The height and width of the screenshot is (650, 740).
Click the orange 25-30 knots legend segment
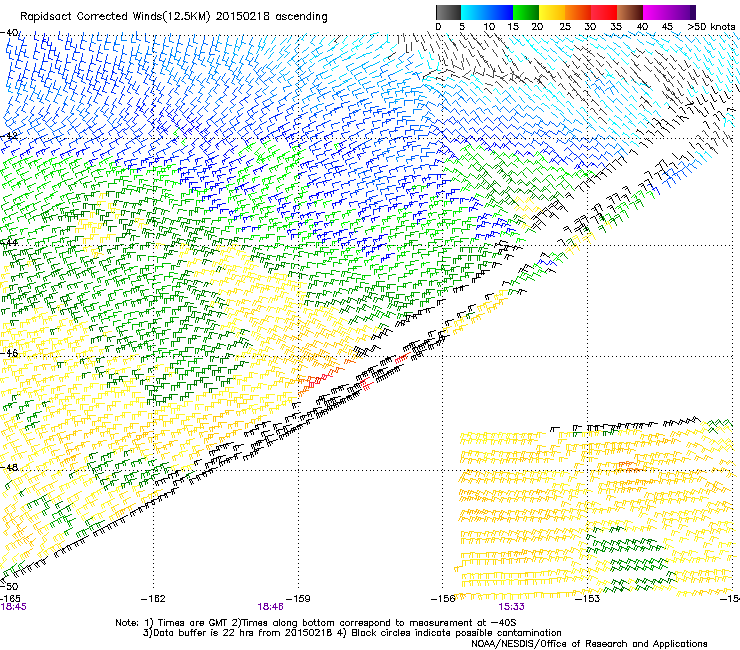(x=578, y=12)
